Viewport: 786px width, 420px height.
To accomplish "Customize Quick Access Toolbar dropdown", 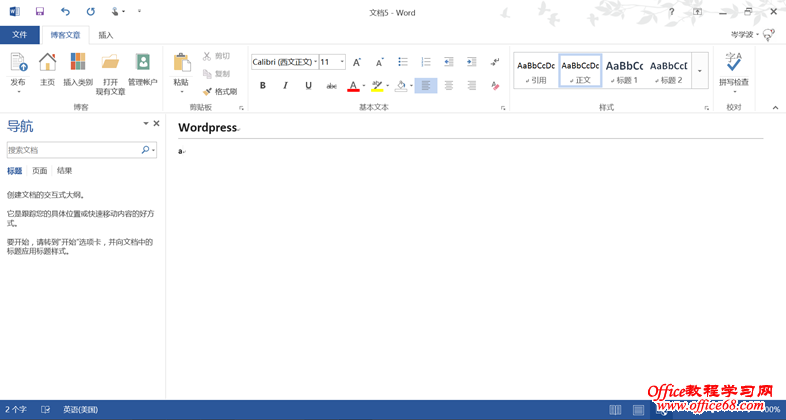I will (139, 11).
